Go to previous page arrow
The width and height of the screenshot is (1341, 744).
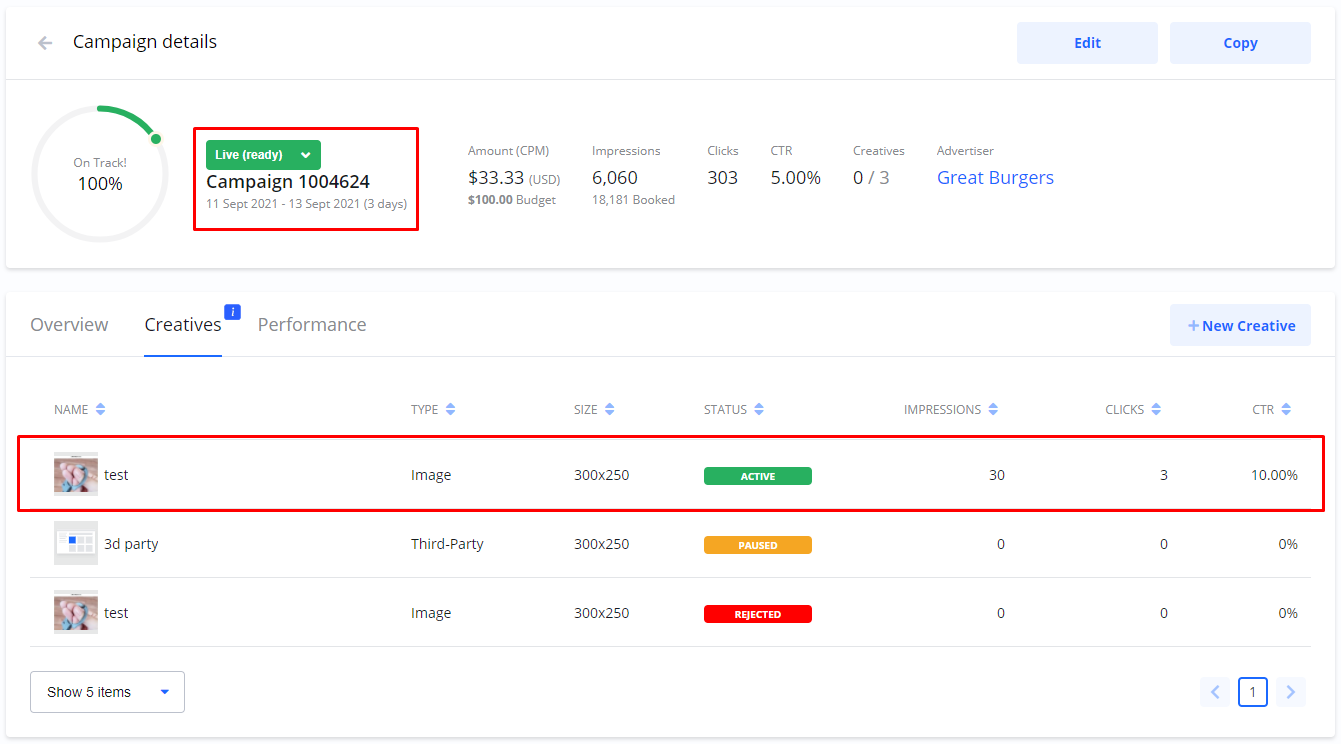point(1215,692)
